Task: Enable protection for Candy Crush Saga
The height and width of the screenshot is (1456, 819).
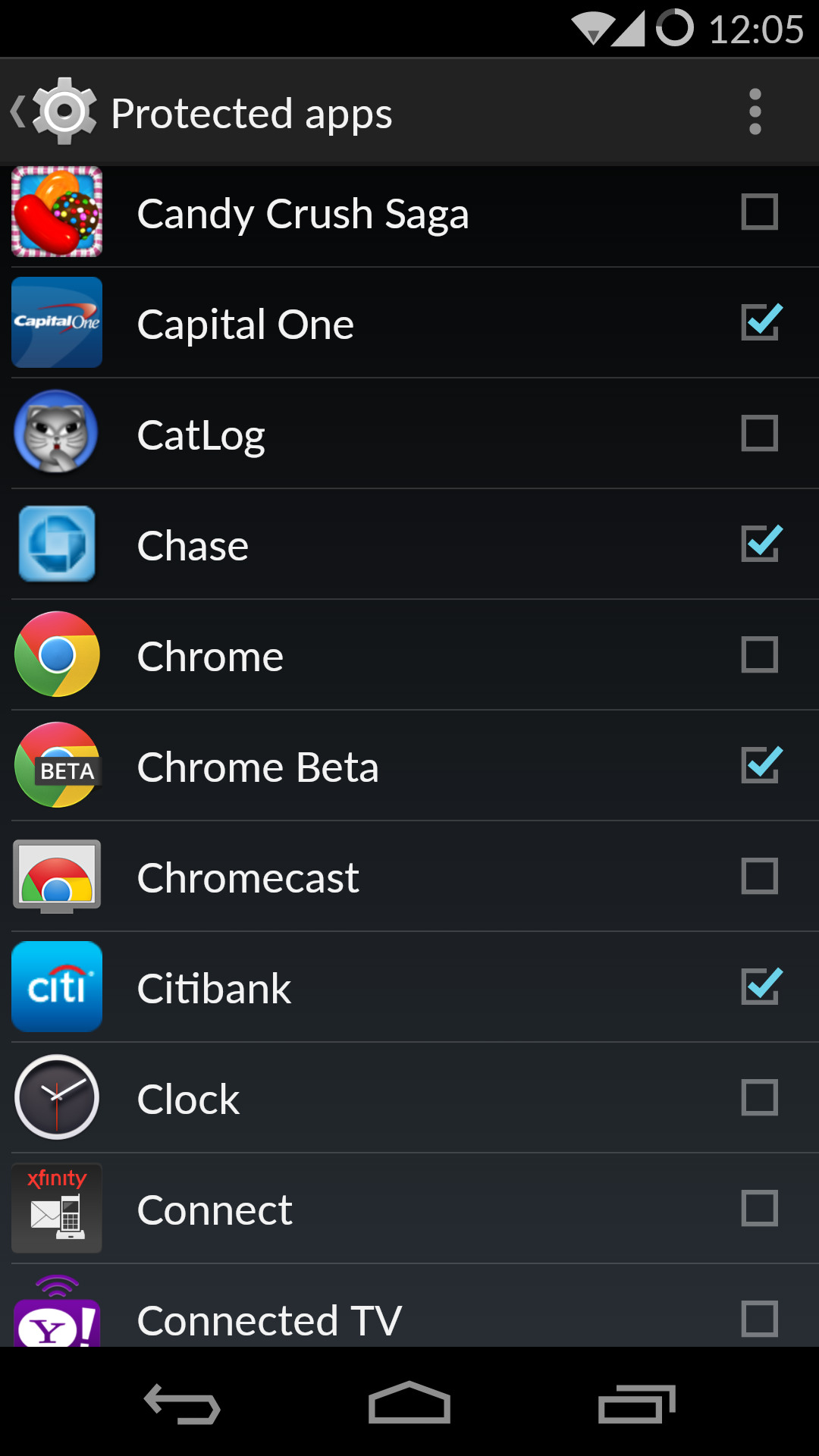Action: [760, 212]
